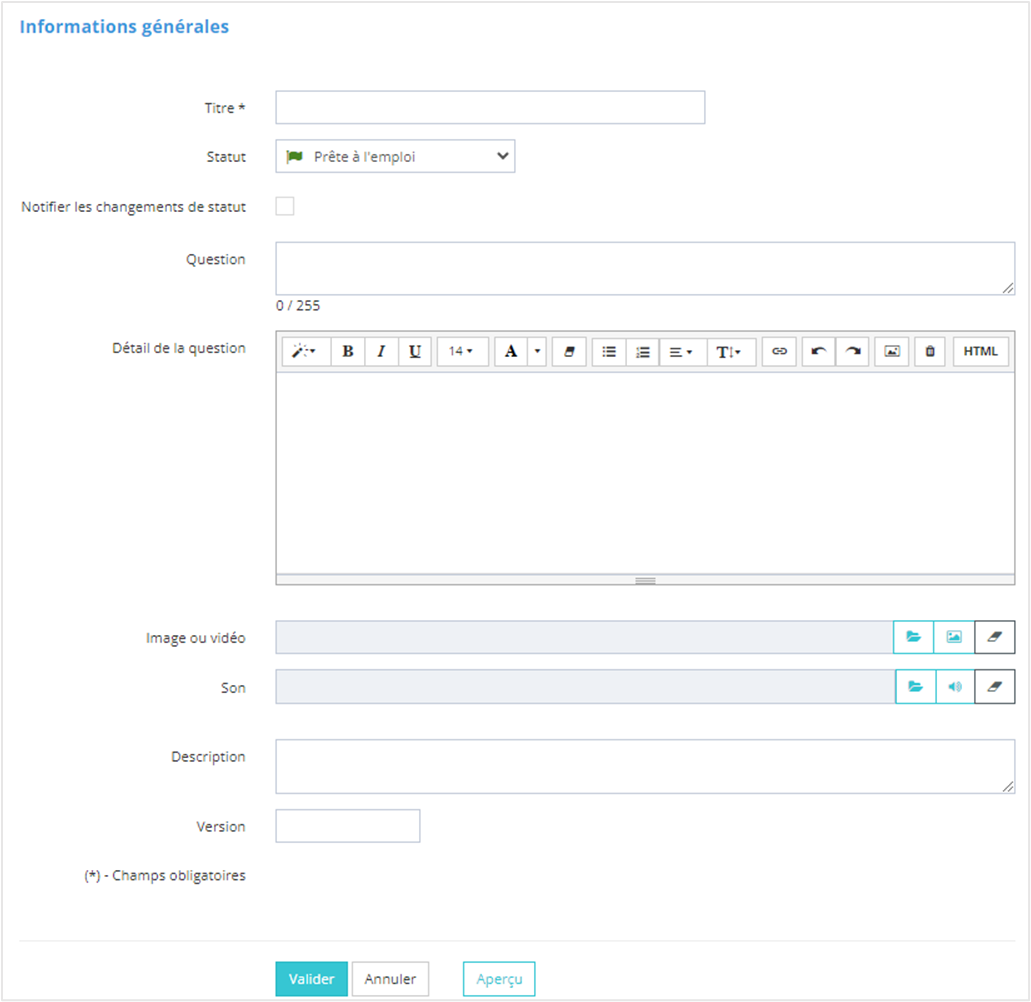Open the font color picker arrow
1031x1002 pixels.
coord(537,352)
